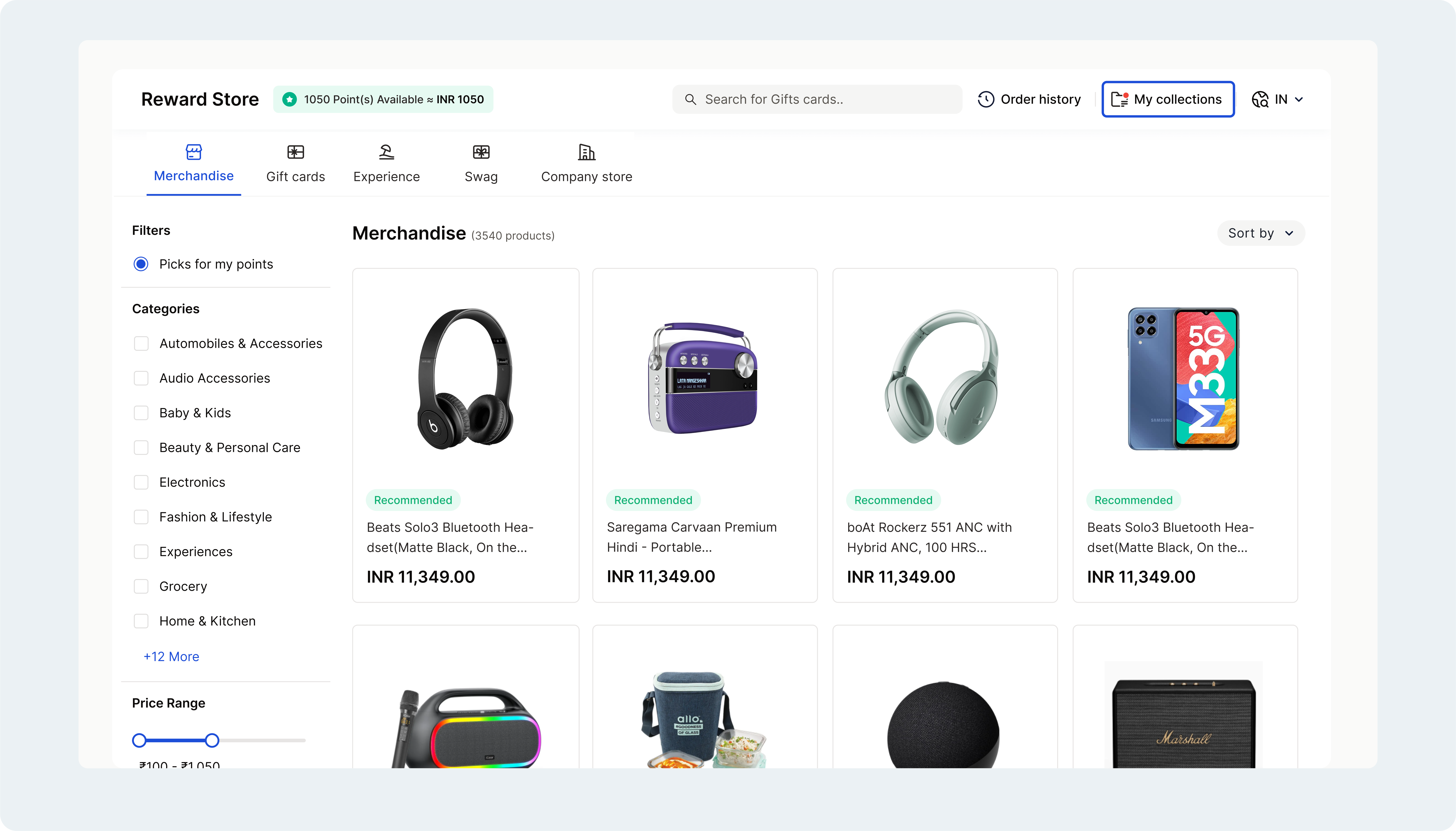Open the Gift cards tab
The height and width of the screenshot is (831, 1456).
tap(295, 164)
